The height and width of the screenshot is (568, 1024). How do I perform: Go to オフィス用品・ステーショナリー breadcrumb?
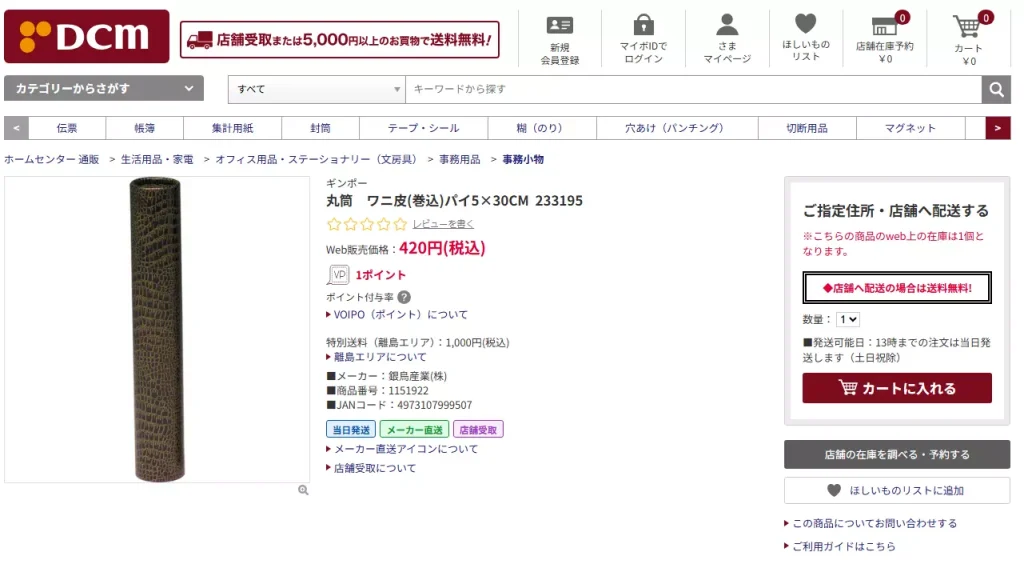(316, 159)
